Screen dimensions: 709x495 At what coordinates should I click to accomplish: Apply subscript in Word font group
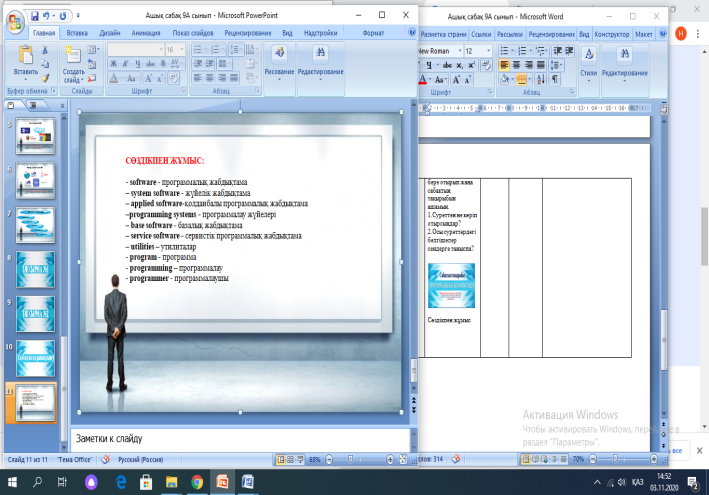(x=459, y=65)
